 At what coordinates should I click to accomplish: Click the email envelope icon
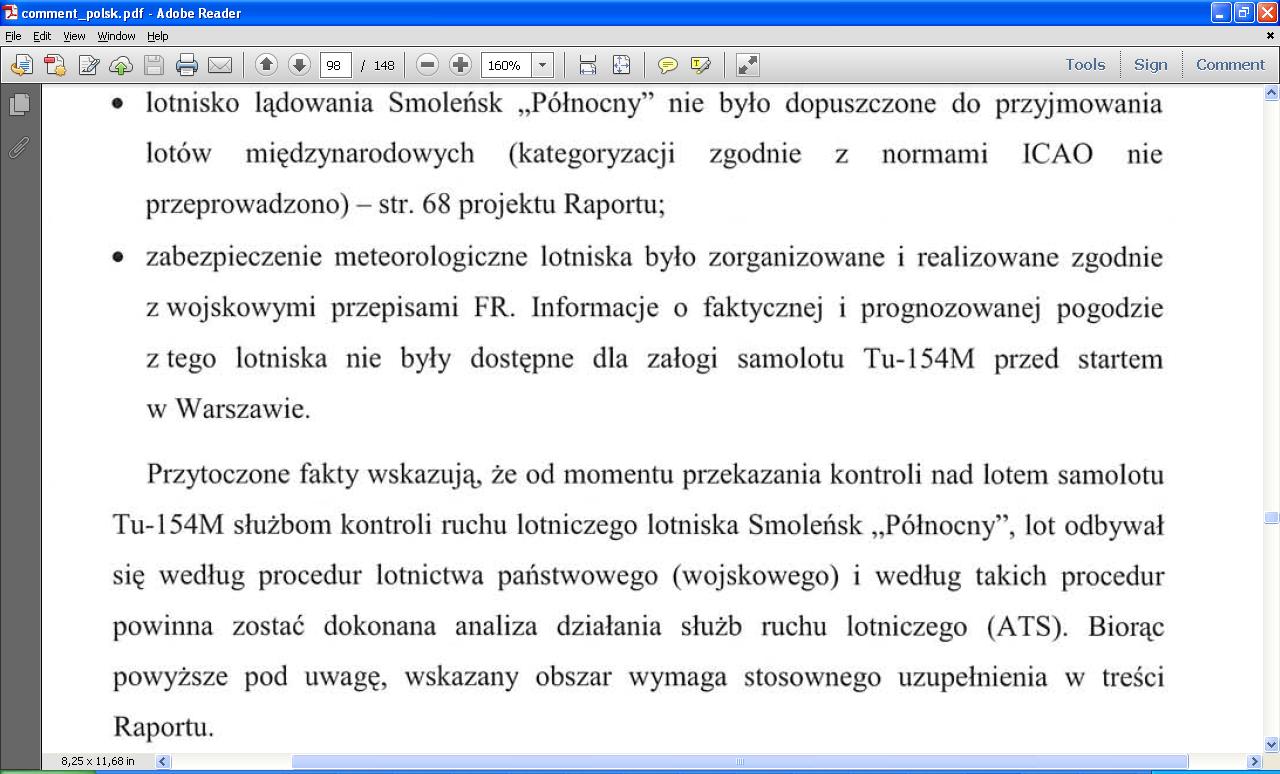click(220, 65)
